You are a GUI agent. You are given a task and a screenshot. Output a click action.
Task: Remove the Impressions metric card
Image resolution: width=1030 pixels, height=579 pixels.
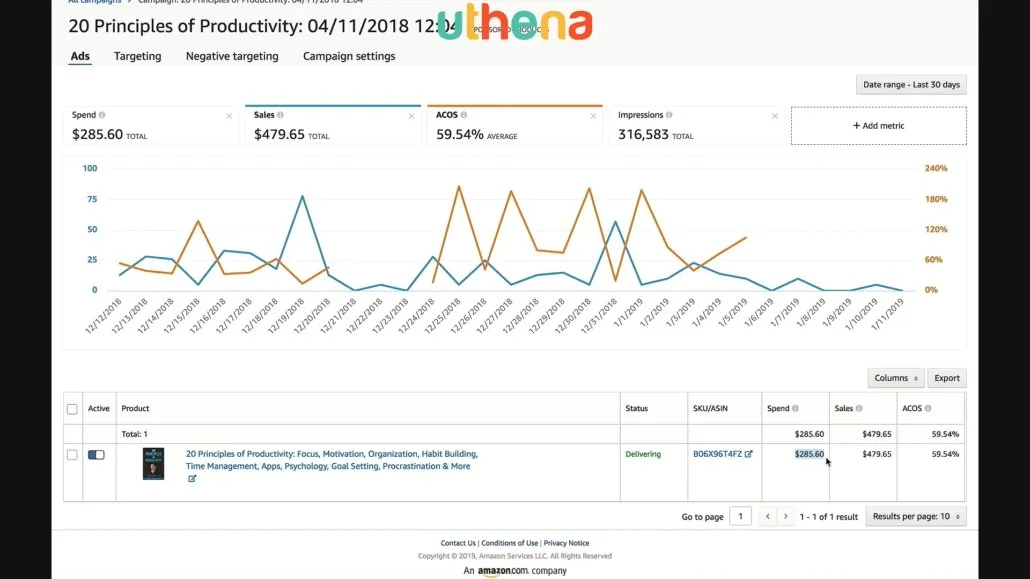click(x=775, y=116)
